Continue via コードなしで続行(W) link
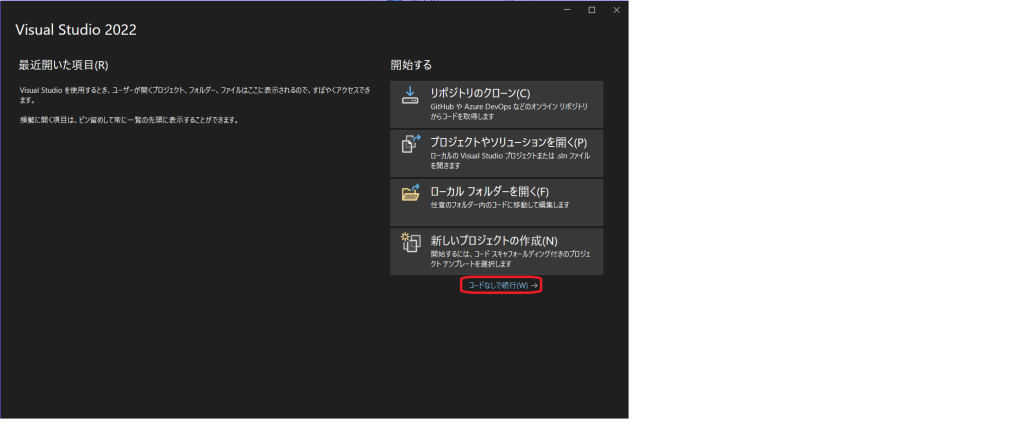1024x429 pixels. click(497, 286)
